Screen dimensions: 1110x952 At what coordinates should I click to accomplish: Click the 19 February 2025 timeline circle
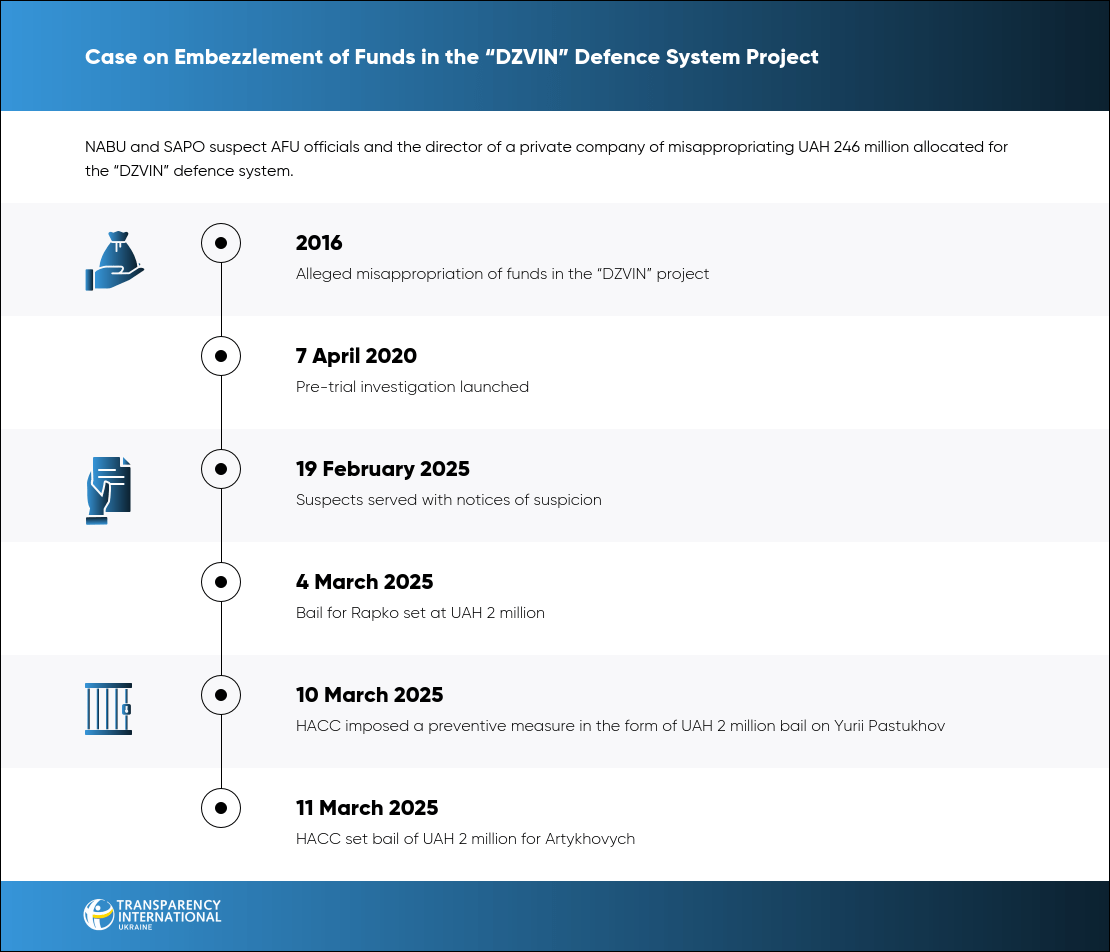point(221,468)
